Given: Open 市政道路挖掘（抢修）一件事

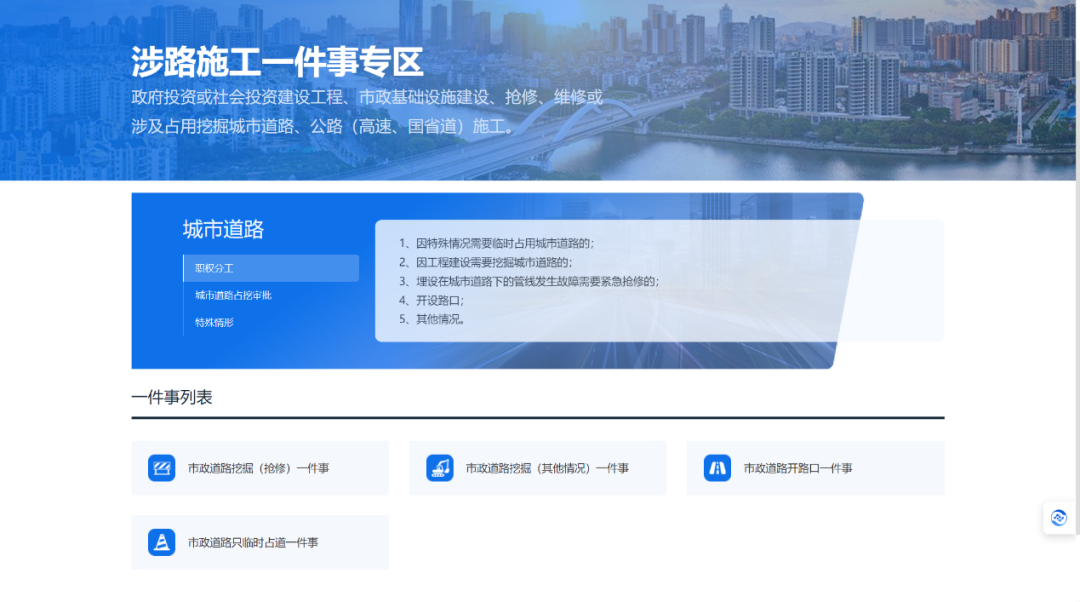Looking at the screenshot, I should (x=260, y=467).
